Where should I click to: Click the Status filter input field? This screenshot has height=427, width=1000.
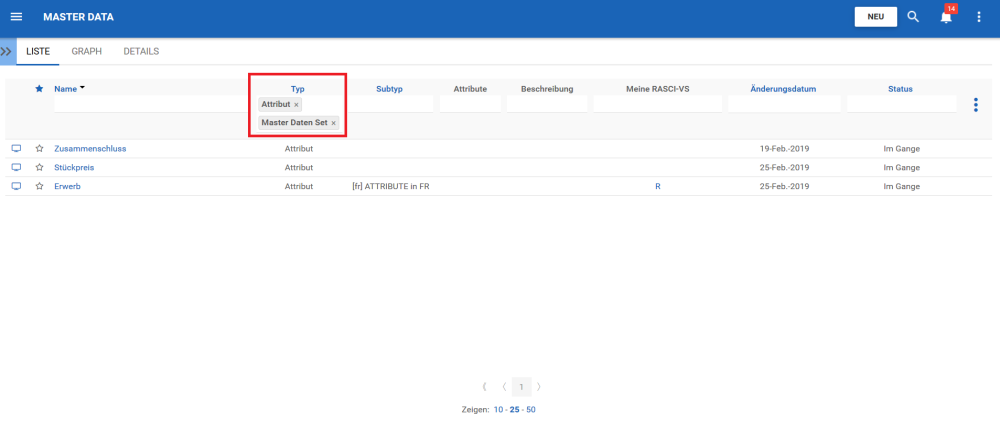click(902, 104)
